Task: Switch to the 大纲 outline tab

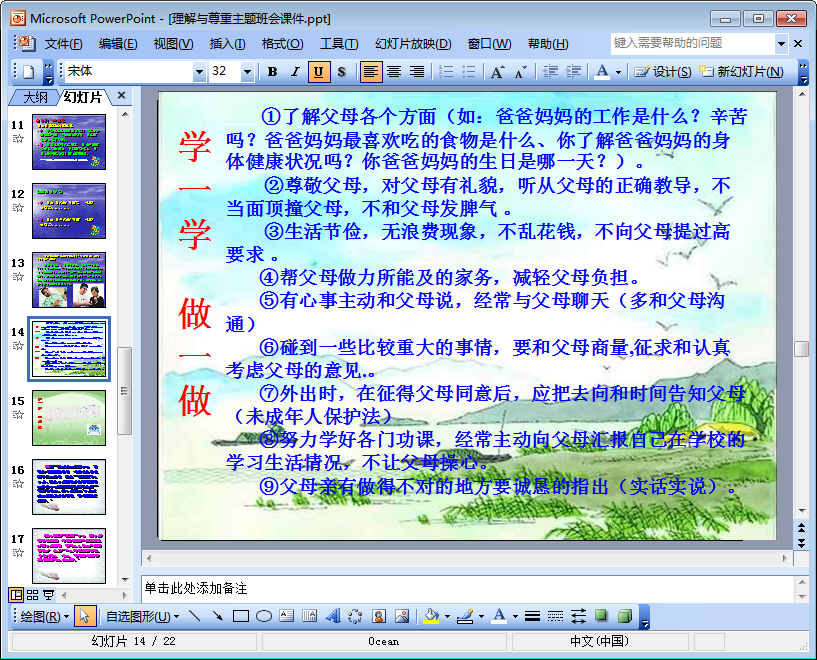Action: click(x=34, y=97)
